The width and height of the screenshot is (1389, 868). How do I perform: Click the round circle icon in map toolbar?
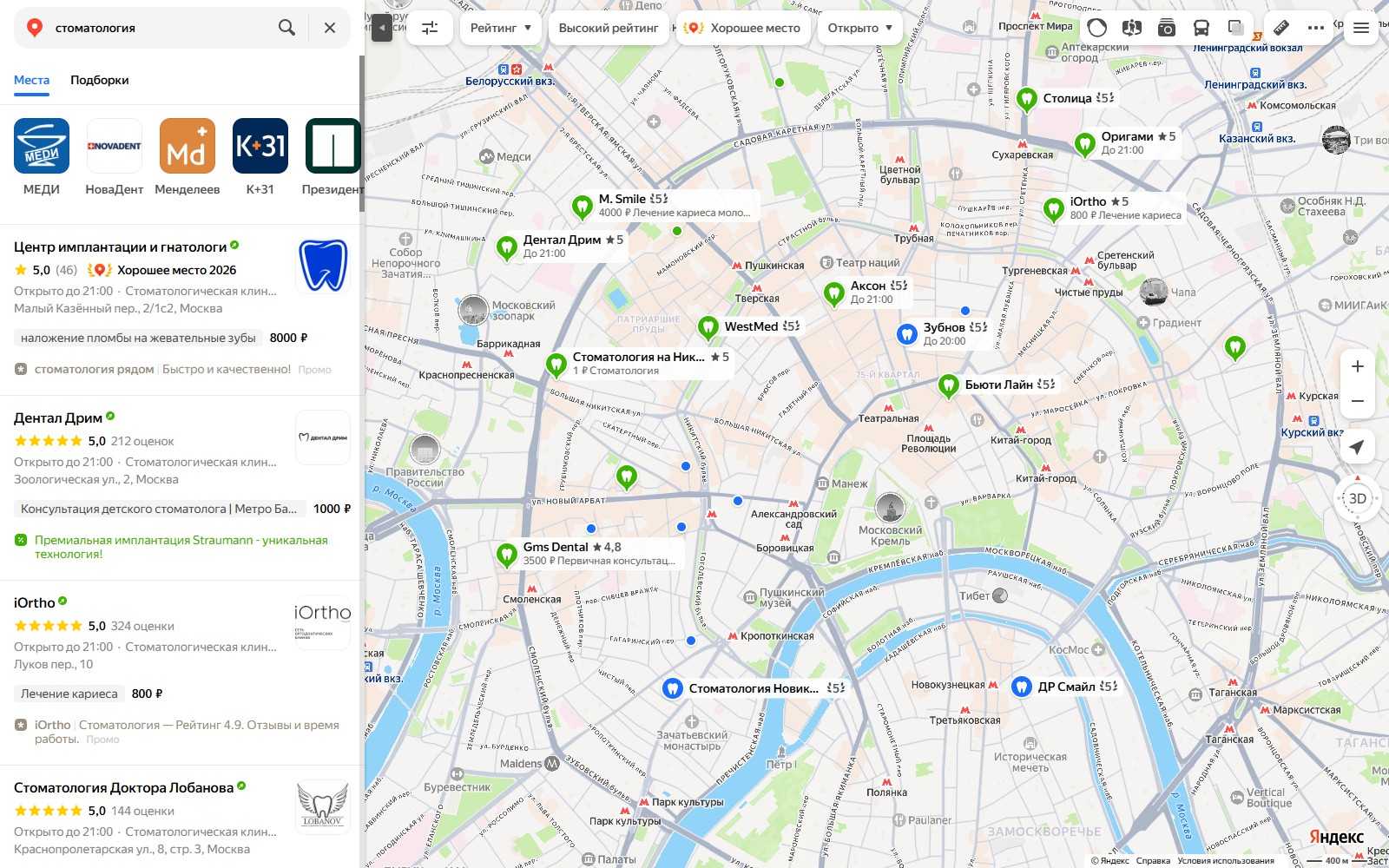[1097, 28]
